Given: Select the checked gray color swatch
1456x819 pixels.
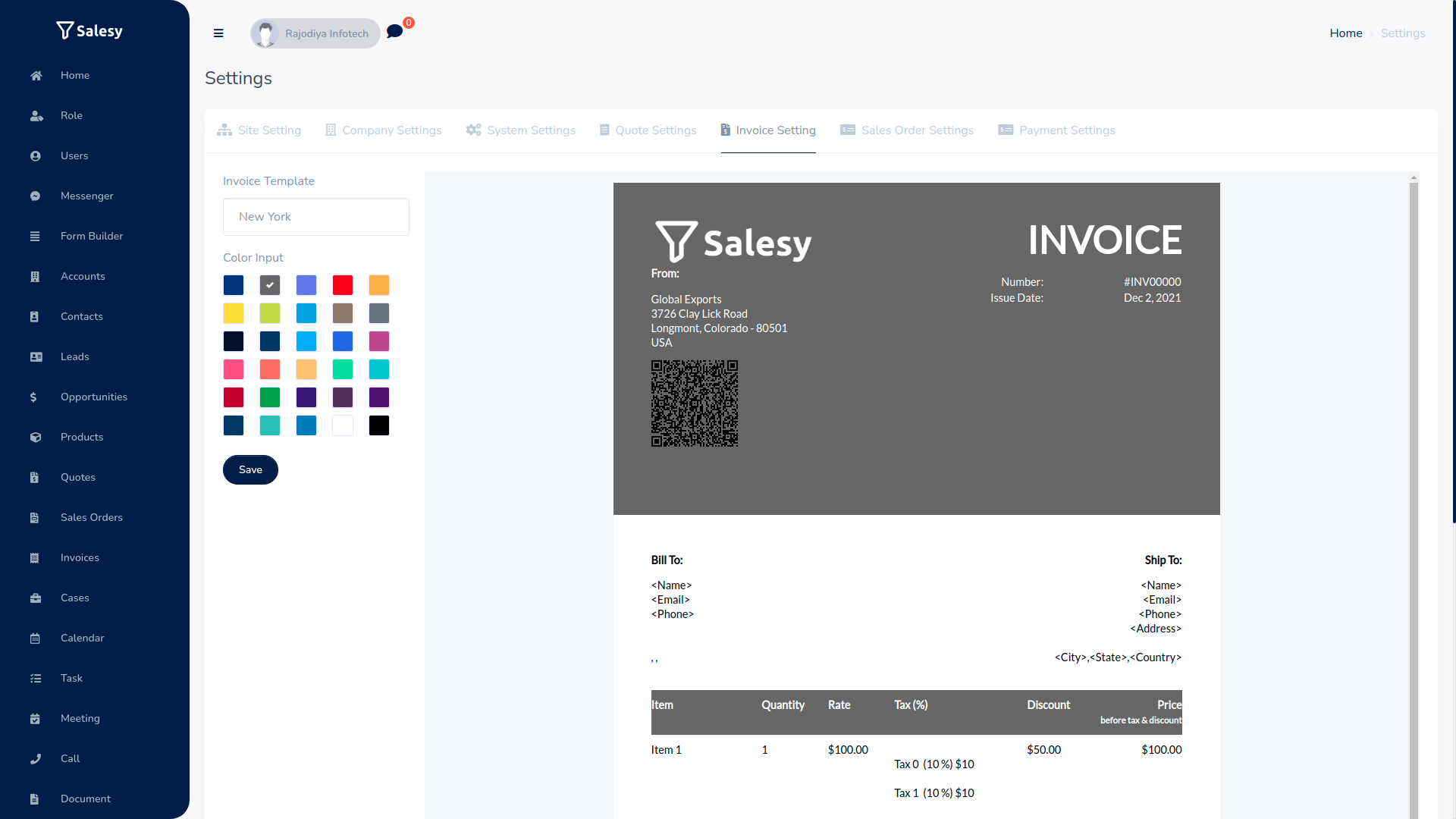Looking at the screenshot, I should point(270,285).
